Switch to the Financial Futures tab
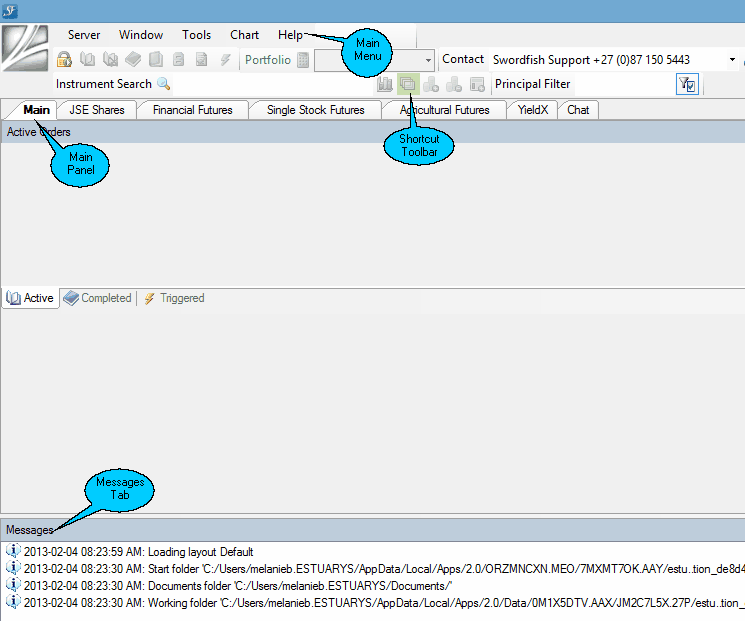The height and width of the screenshot is (621, 745). click(x=192, y=110)
